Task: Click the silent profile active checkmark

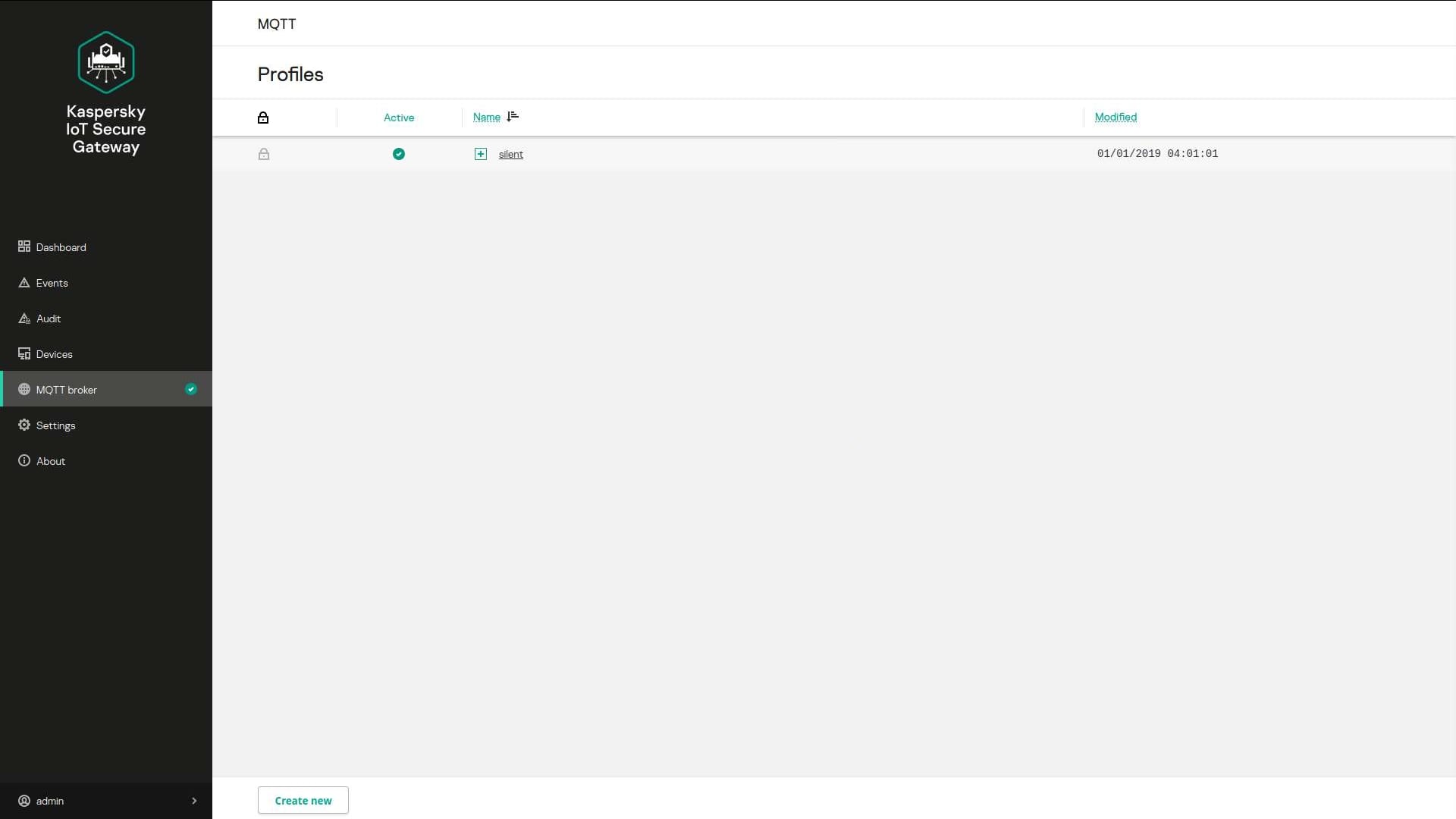Action: (x=399, y=154)
